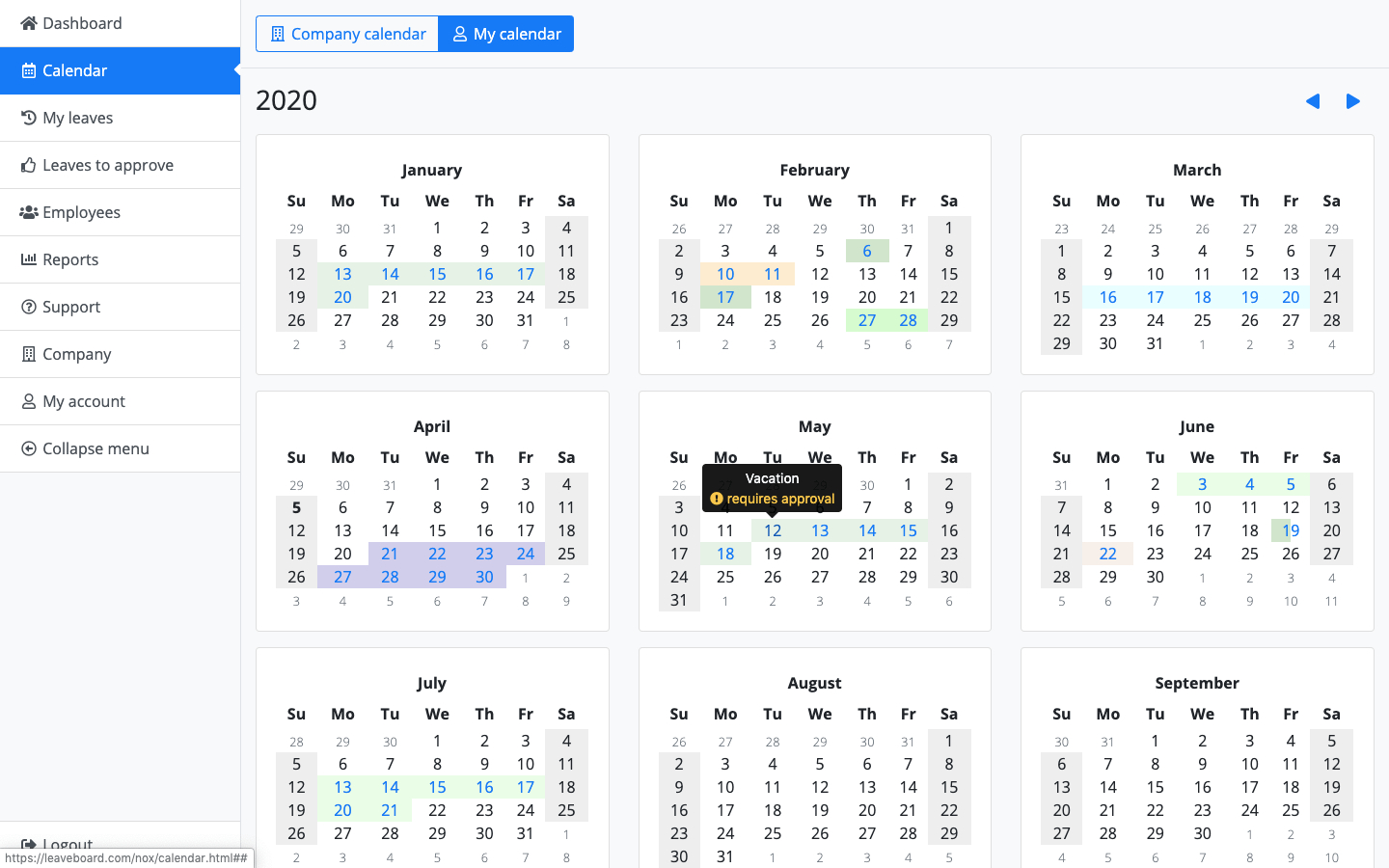Select March 16 leave day
This screenshot has height=868, width=1389.
click(1107, 297)
